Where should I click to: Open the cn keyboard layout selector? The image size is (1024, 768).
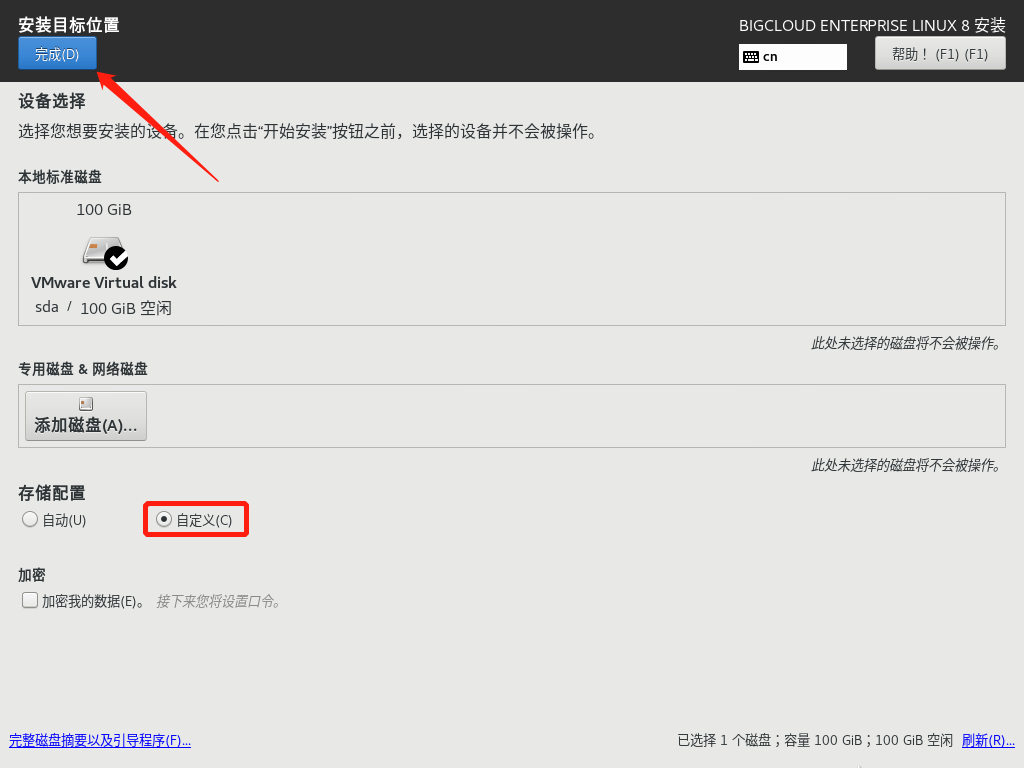(x=792, y=57)
